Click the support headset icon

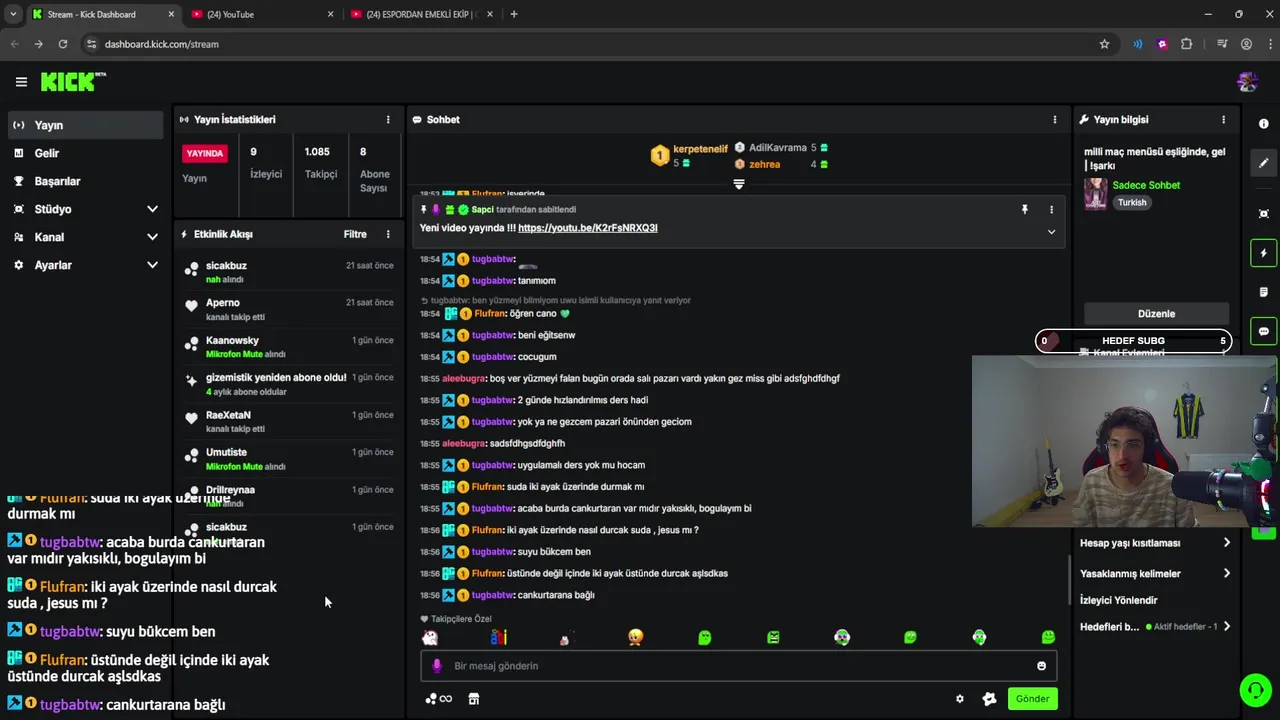[1255, 690]
